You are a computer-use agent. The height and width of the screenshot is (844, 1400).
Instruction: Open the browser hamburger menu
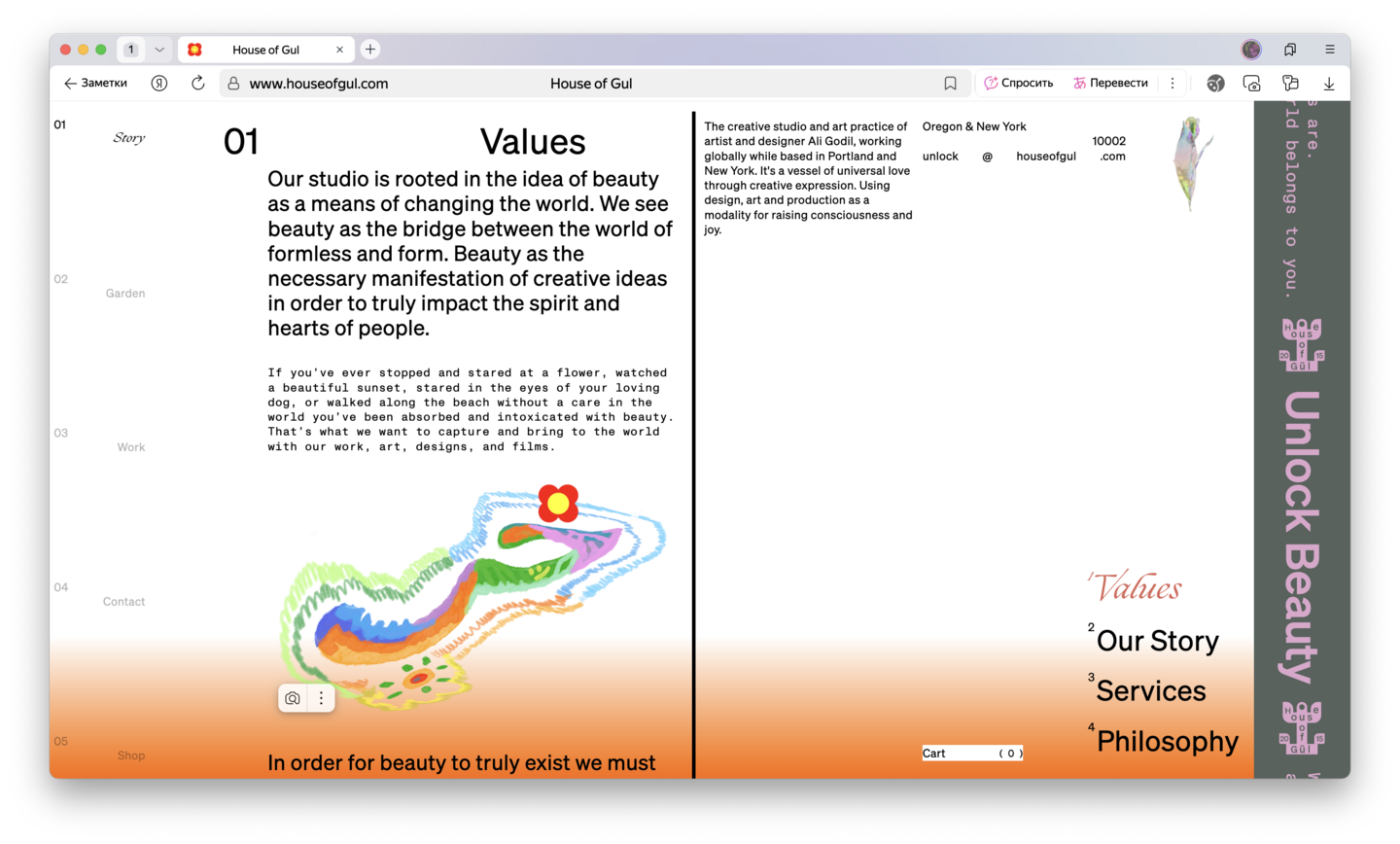pos(1330,50)
